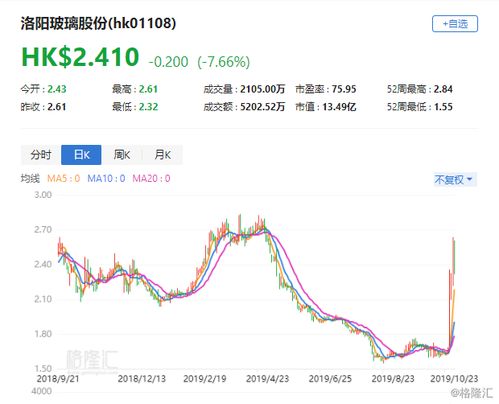Screen dimensions: 499x404
Task: Click the 2019/10/23 date axis label
Action: [x=454, y=379]
